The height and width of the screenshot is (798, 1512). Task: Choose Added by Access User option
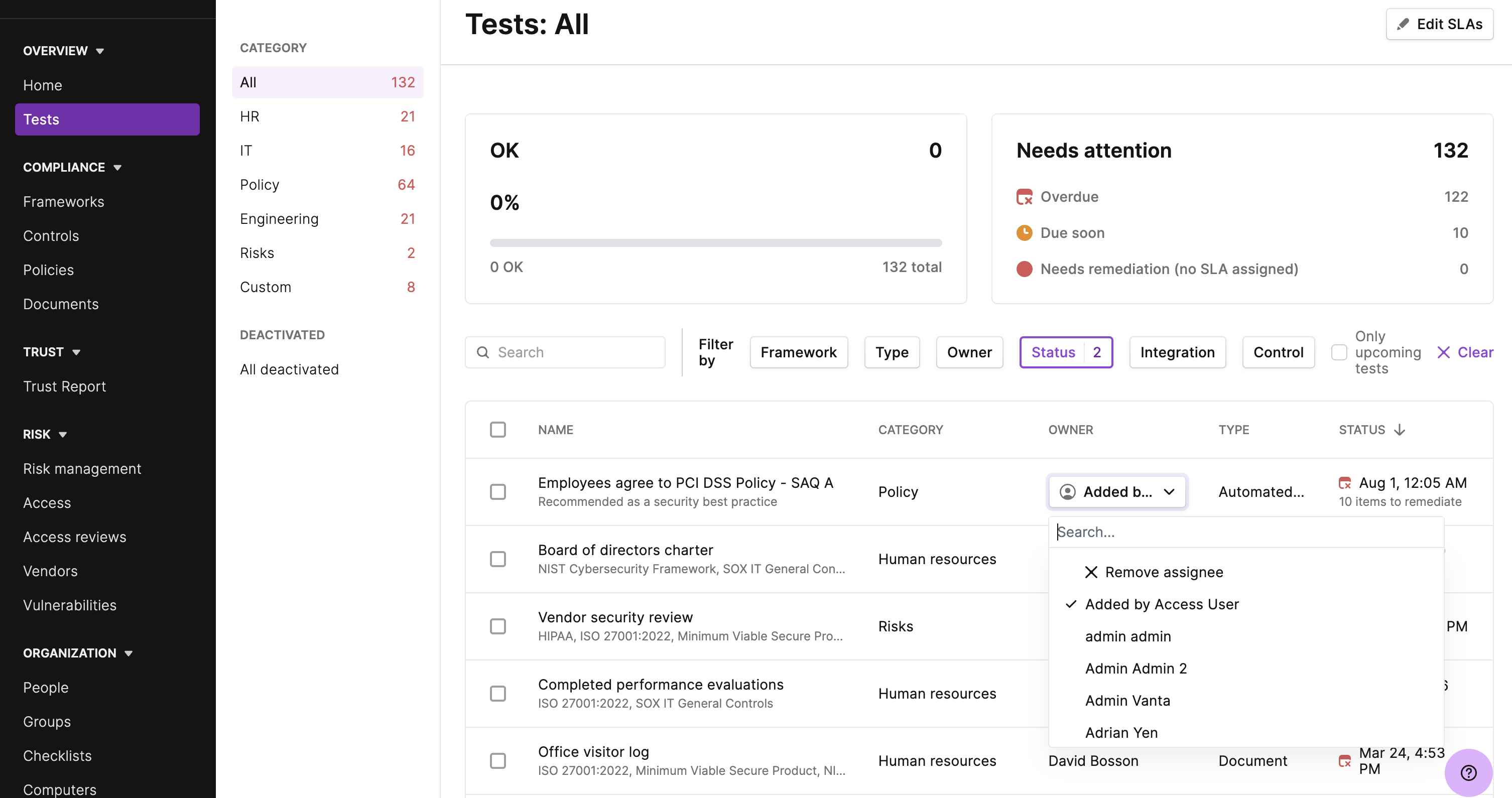click(1245, 604)
